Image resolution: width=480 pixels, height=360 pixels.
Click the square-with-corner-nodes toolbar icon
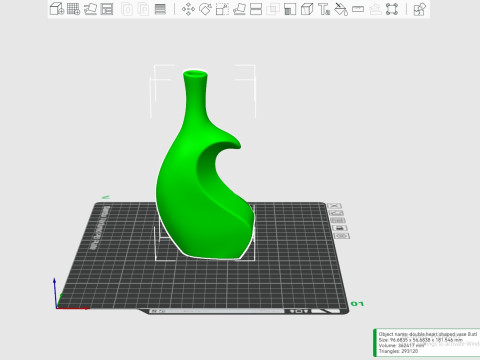pos(392,9)
